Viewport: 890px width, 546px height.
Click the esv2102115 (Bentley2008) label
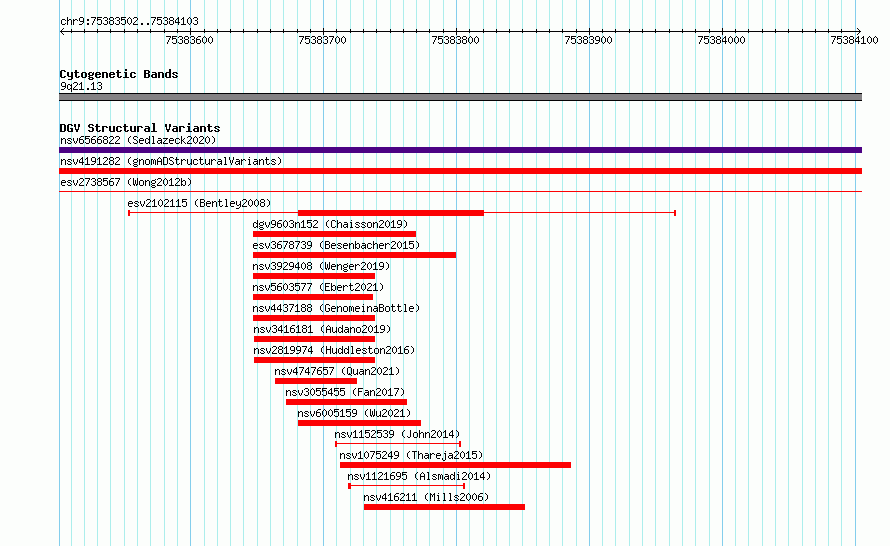(x=199, y=203)
